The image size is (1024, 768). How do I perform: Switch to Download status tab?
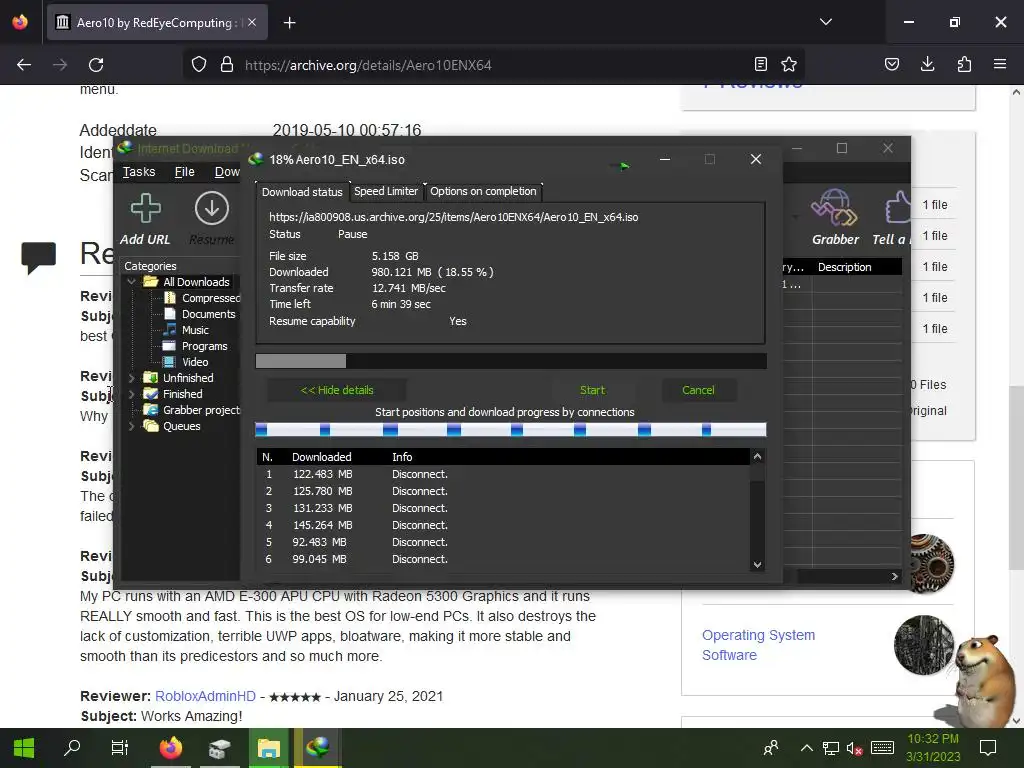pos(302,192)
